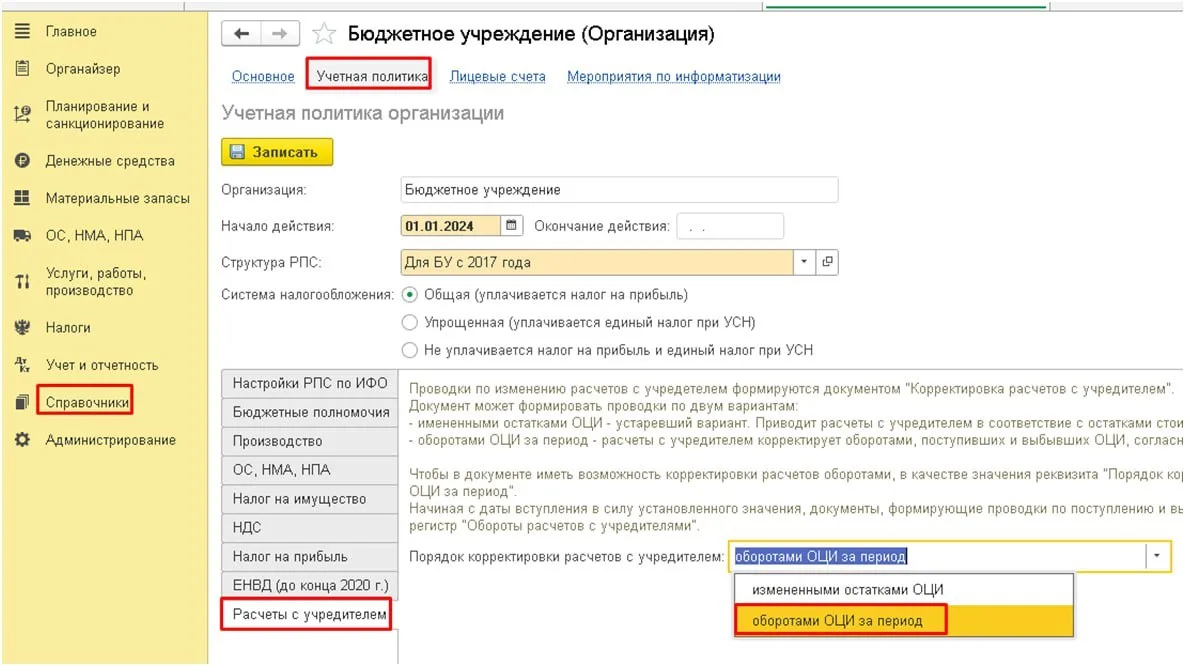Select Налог на имущество section

(310, 499)
